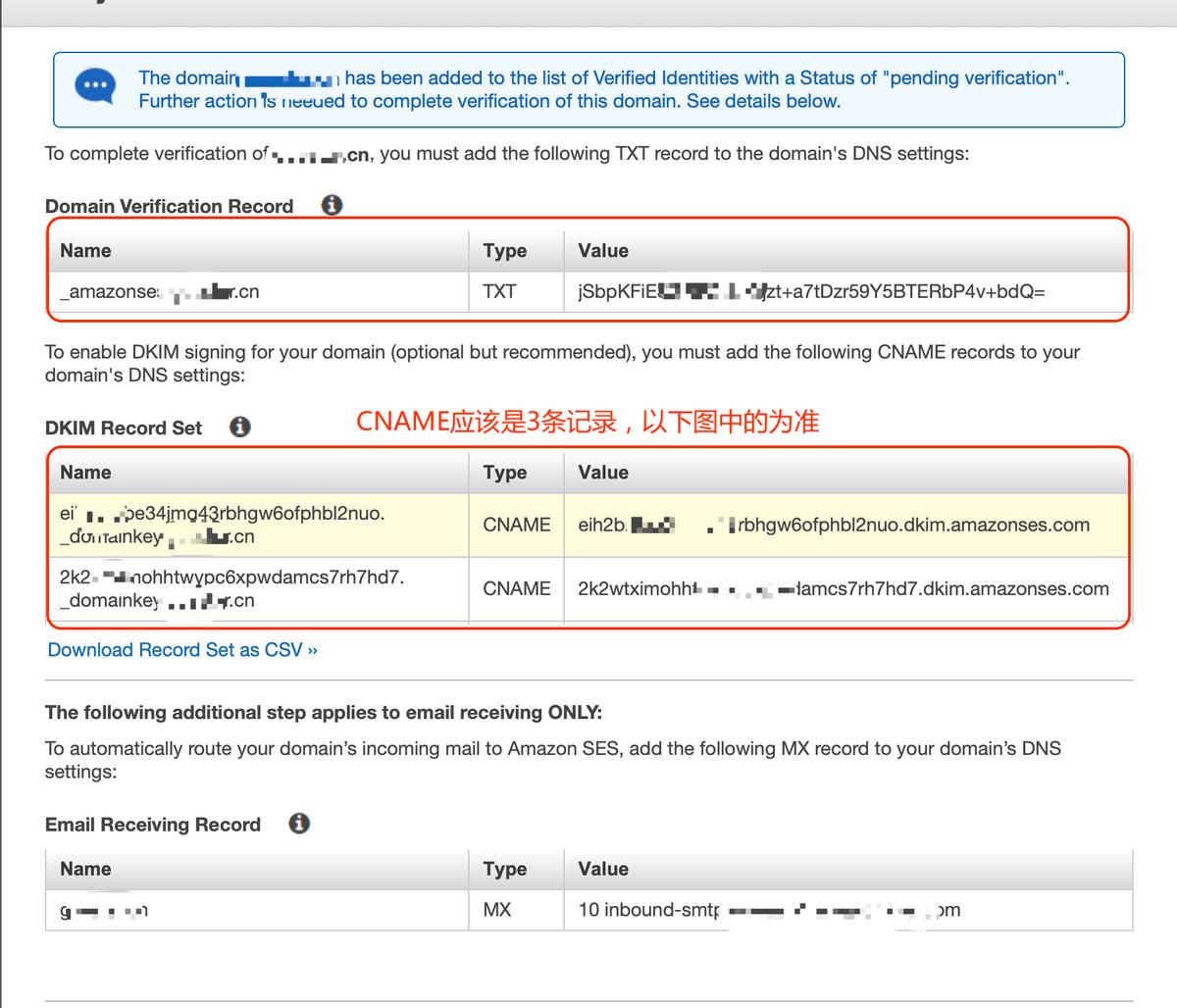Download Record Set as CSV
The image size is (1177, 1008).
click(x=182, y=650)
